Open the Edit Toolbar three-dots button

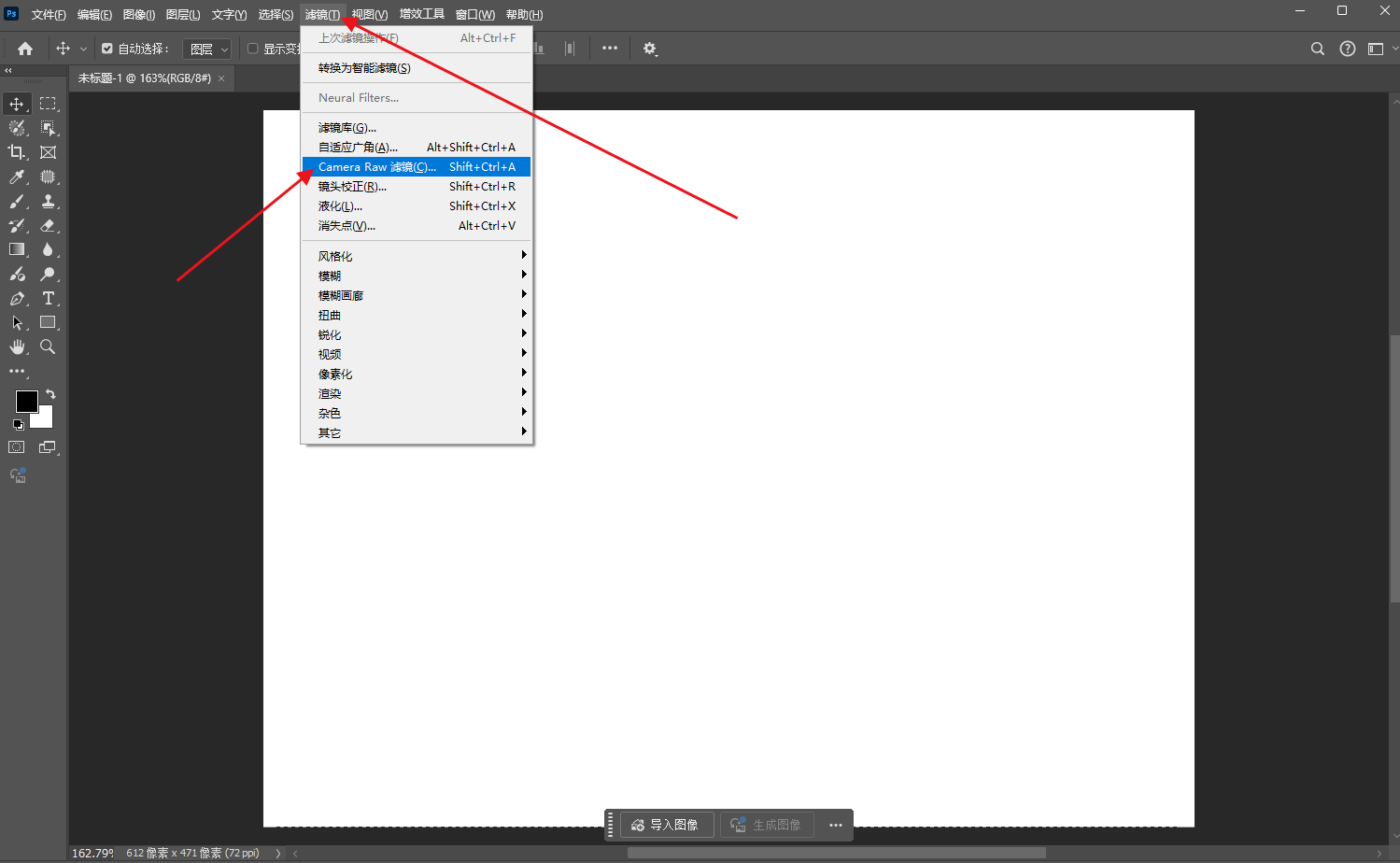coord(17,371)
